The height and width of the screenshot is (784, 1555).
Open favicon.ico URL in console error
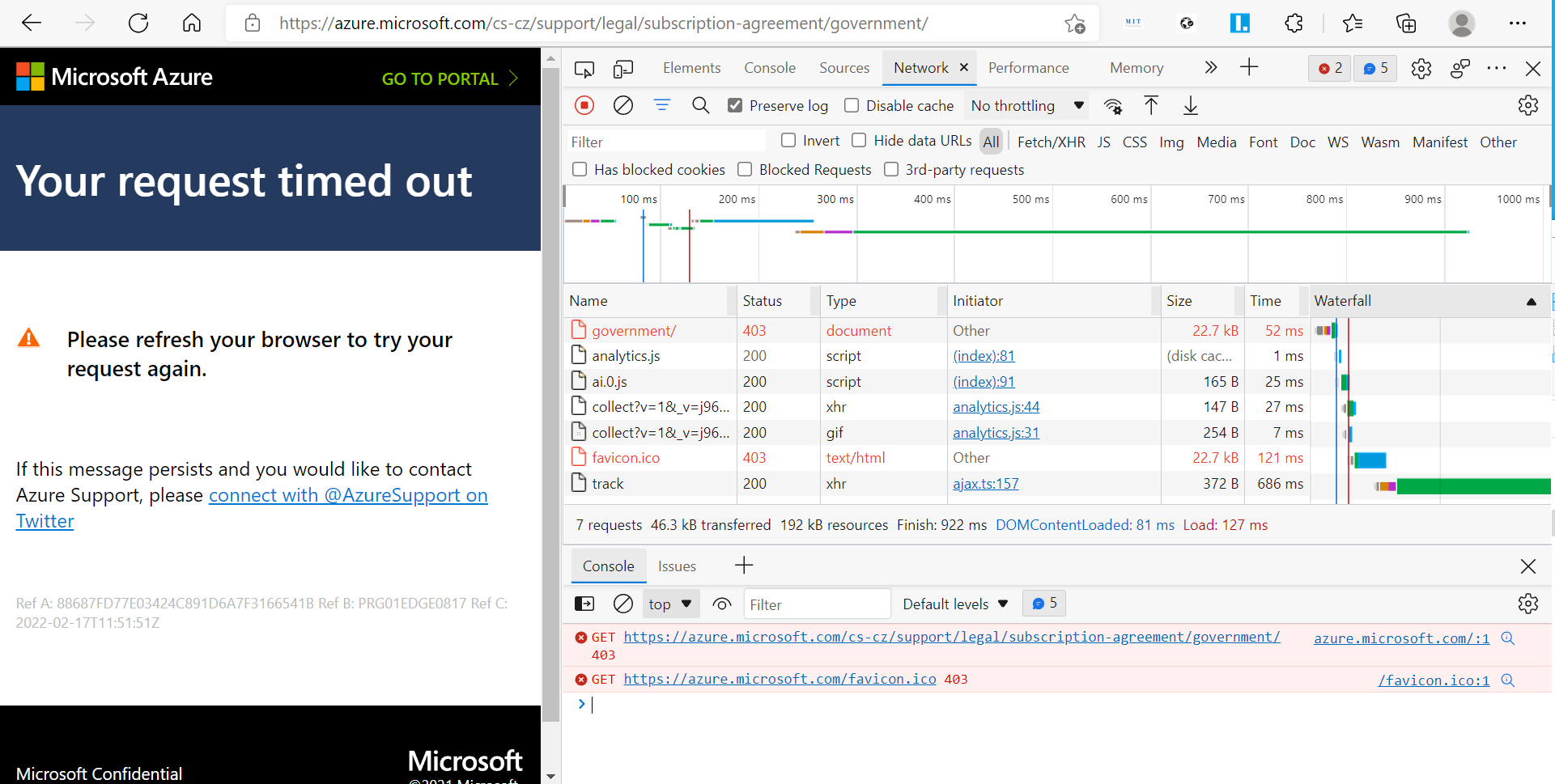click(x=780, y=679)
